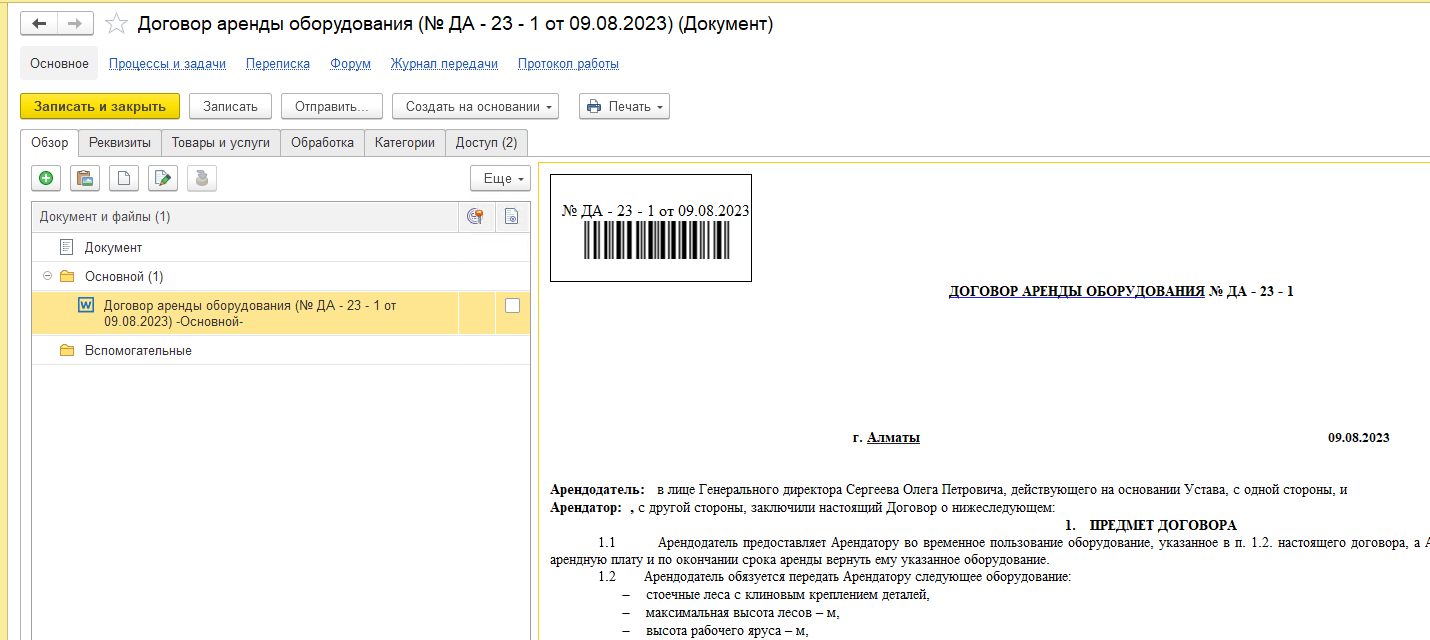Go back using the left arrow button
1430x640 pixels.
(39, 24)
